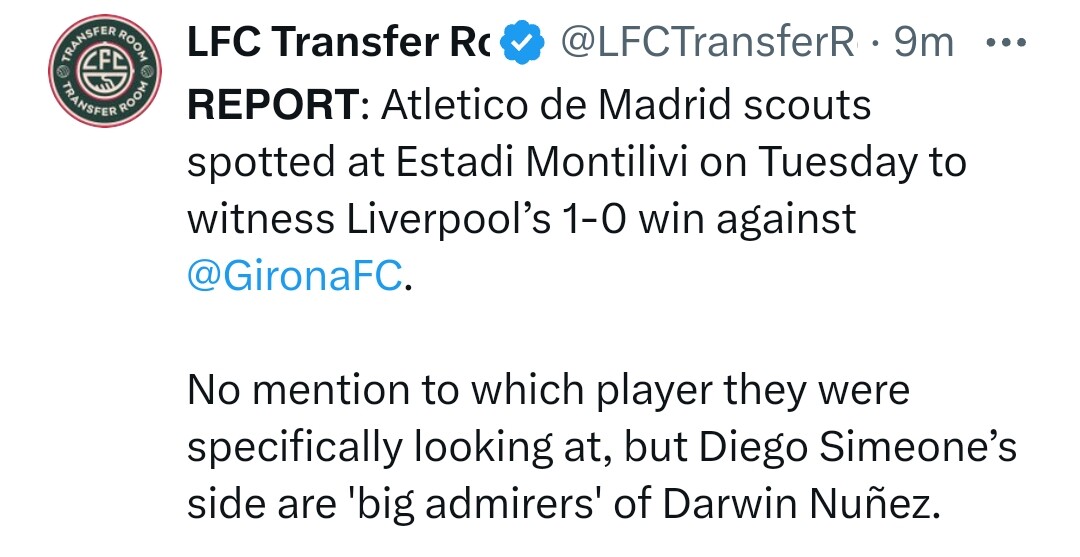The width and height of the screenshot is (1080, 557).
Task: Open the LFC Transfer Room display name
Action: pyautogui.click(x=338, y=42)
